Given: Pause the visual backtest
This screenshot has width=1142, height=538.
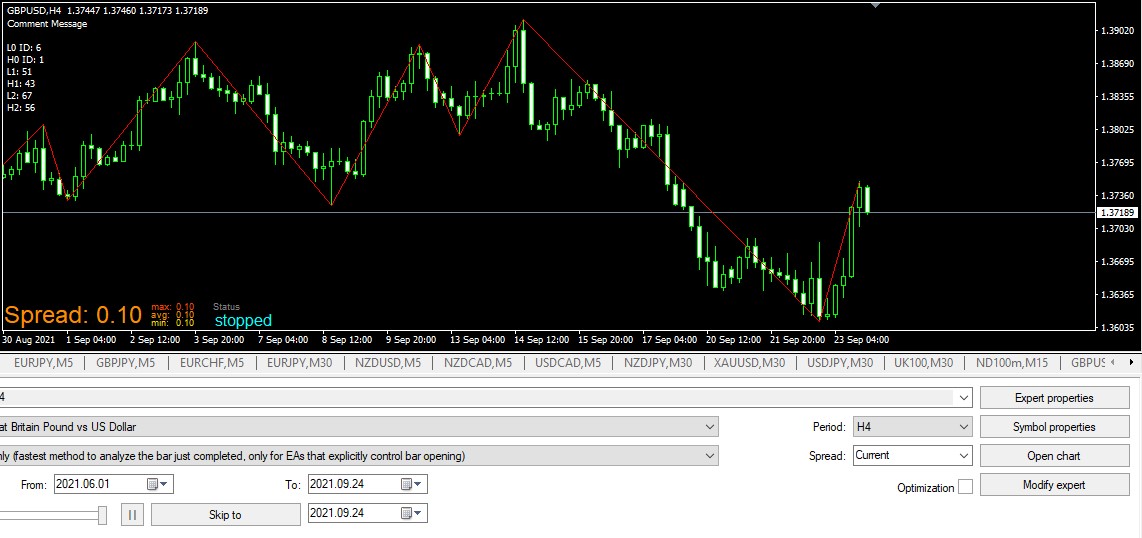Looking at the screenshot, I should [132, 515].
